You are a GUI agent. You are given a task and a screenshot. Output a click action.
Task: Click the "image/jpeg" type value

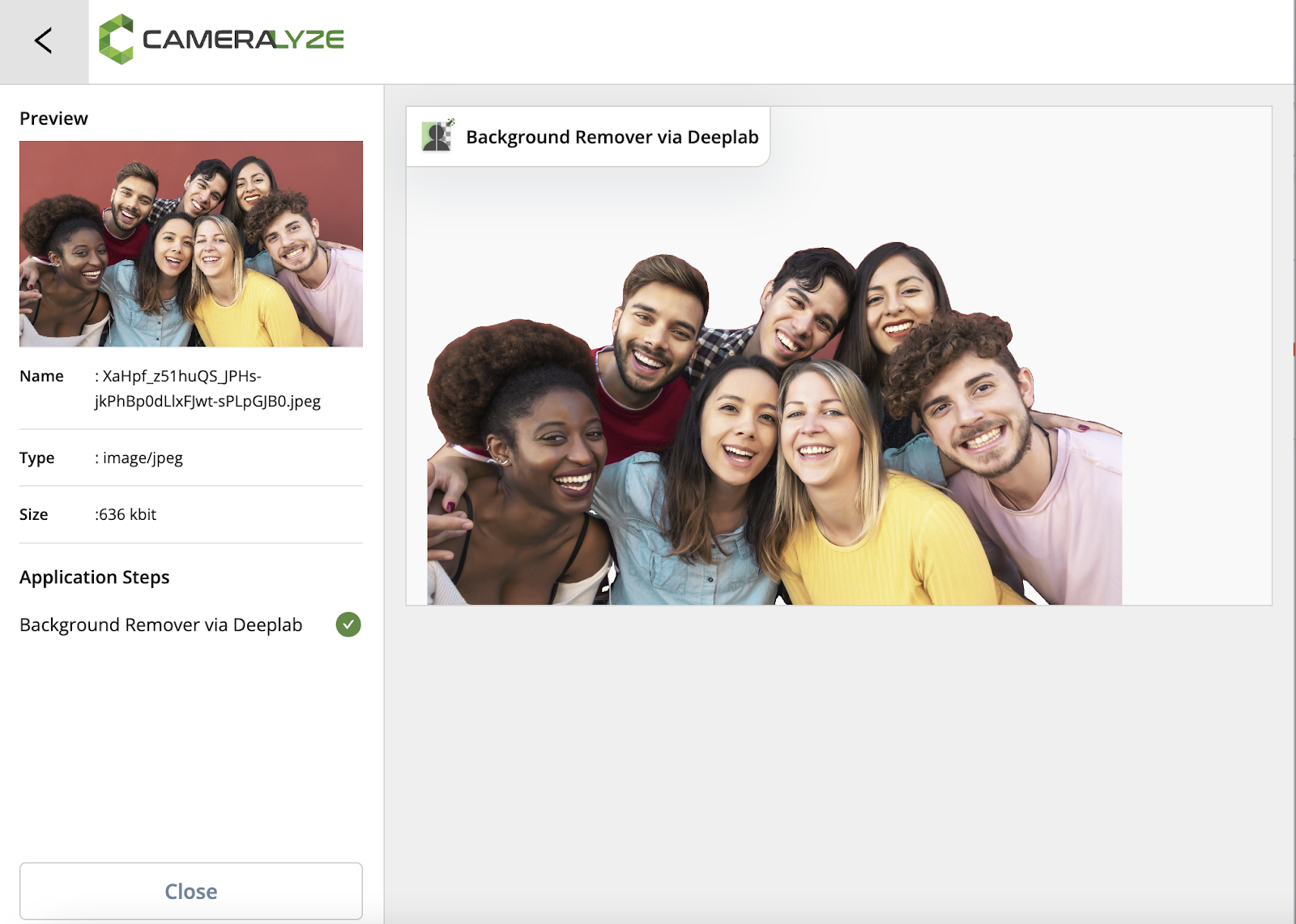(143, 458)
